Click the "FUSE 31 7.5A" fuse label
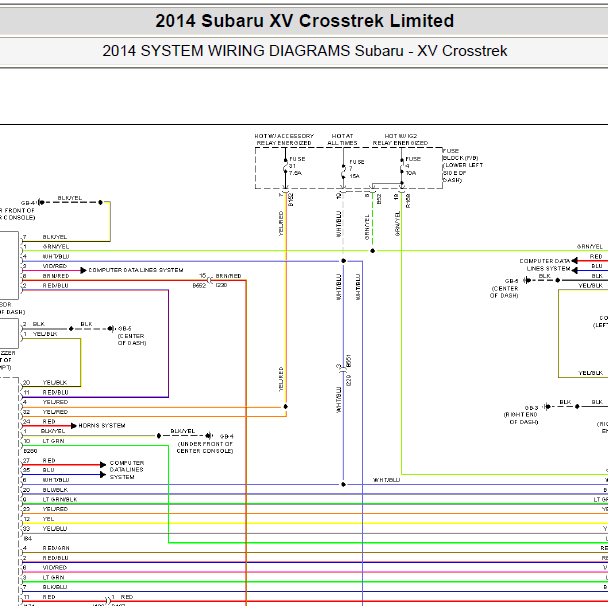The height and width of the screenshot is (606, 608). click(x=297, y=166)
